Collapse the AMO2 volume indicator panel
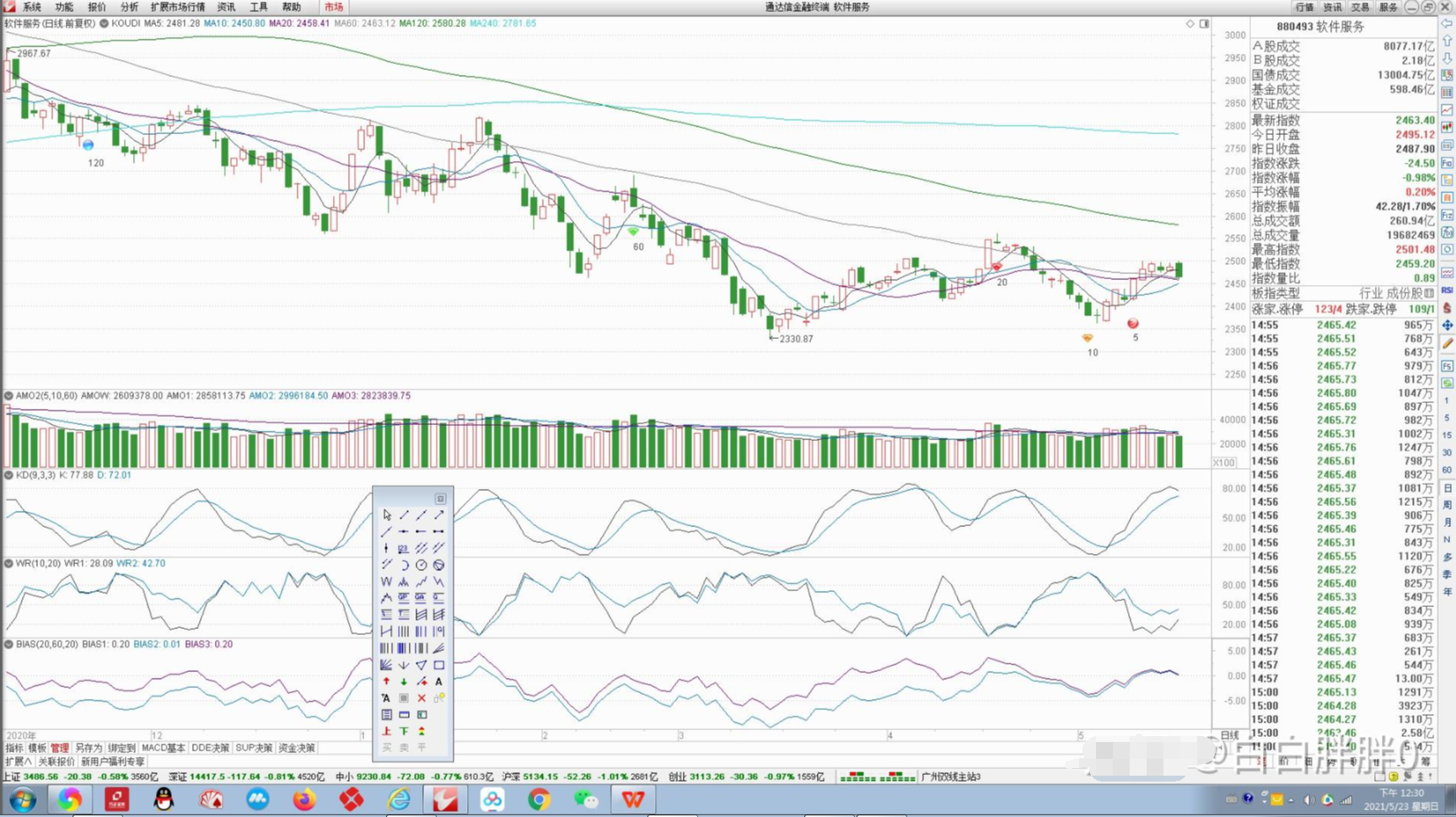 coord(8,395)
